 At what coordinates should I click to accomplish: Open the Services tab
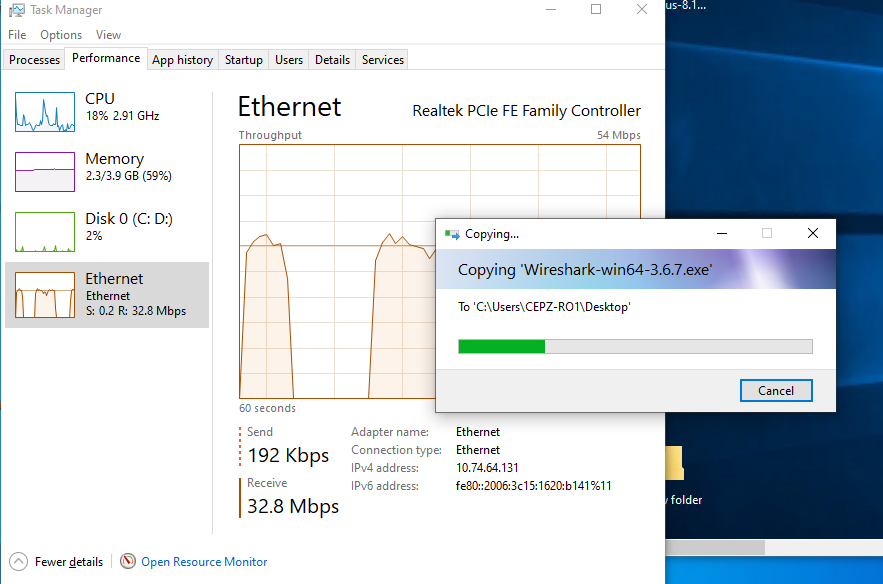tap(383, 60)
